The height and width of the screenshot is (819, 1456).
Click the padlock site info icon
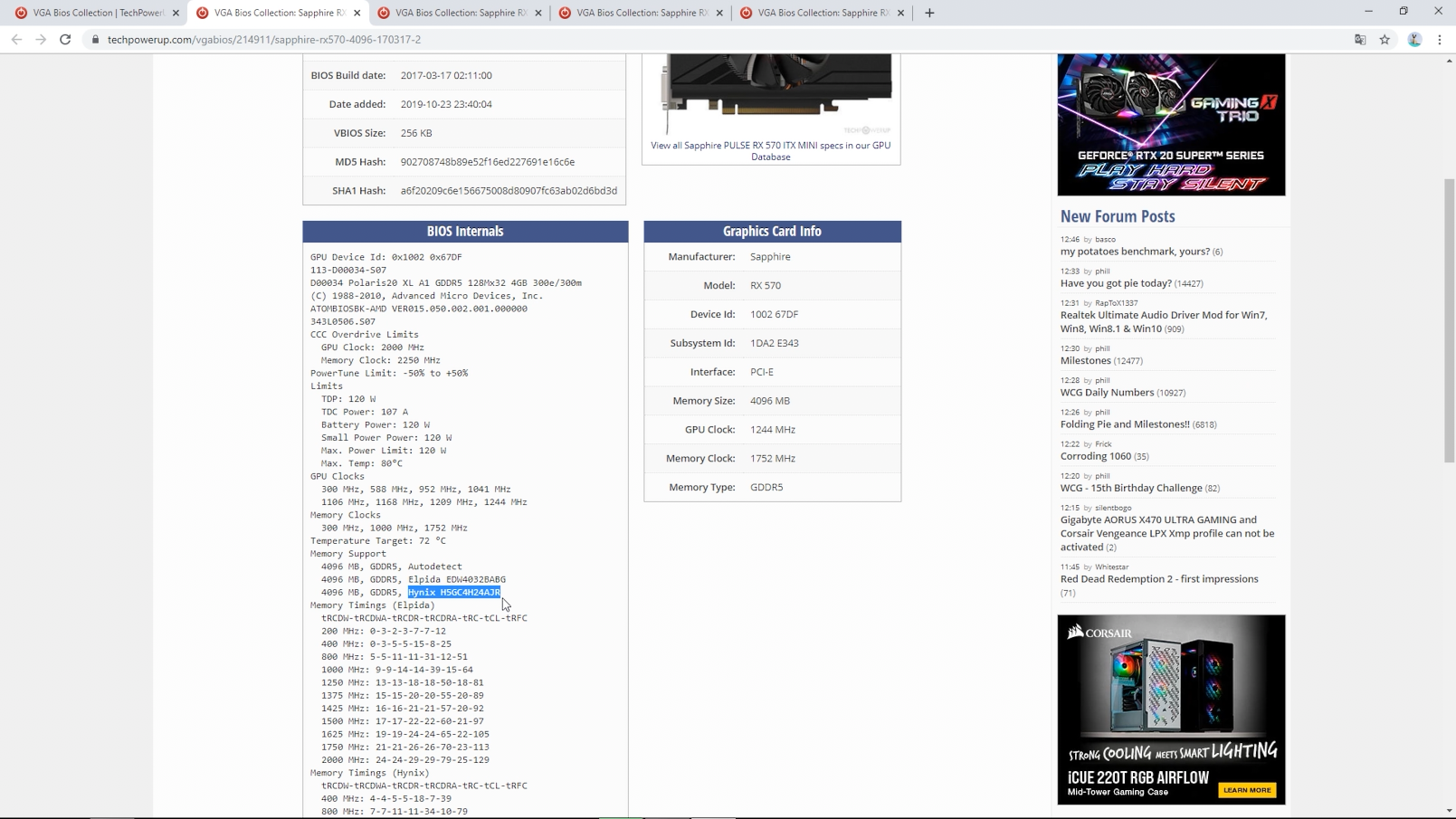[x=95, y=40]
